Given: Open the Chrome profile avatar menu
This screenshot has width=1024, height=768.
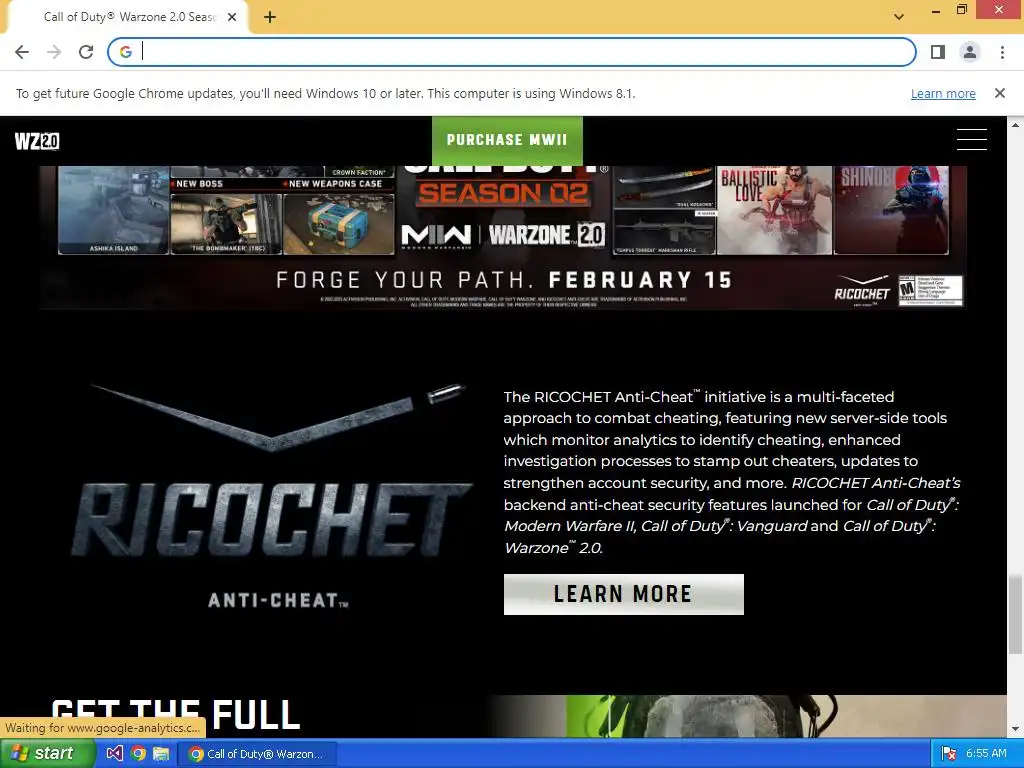Looking at the screenshot, I should tap(970, 52).
